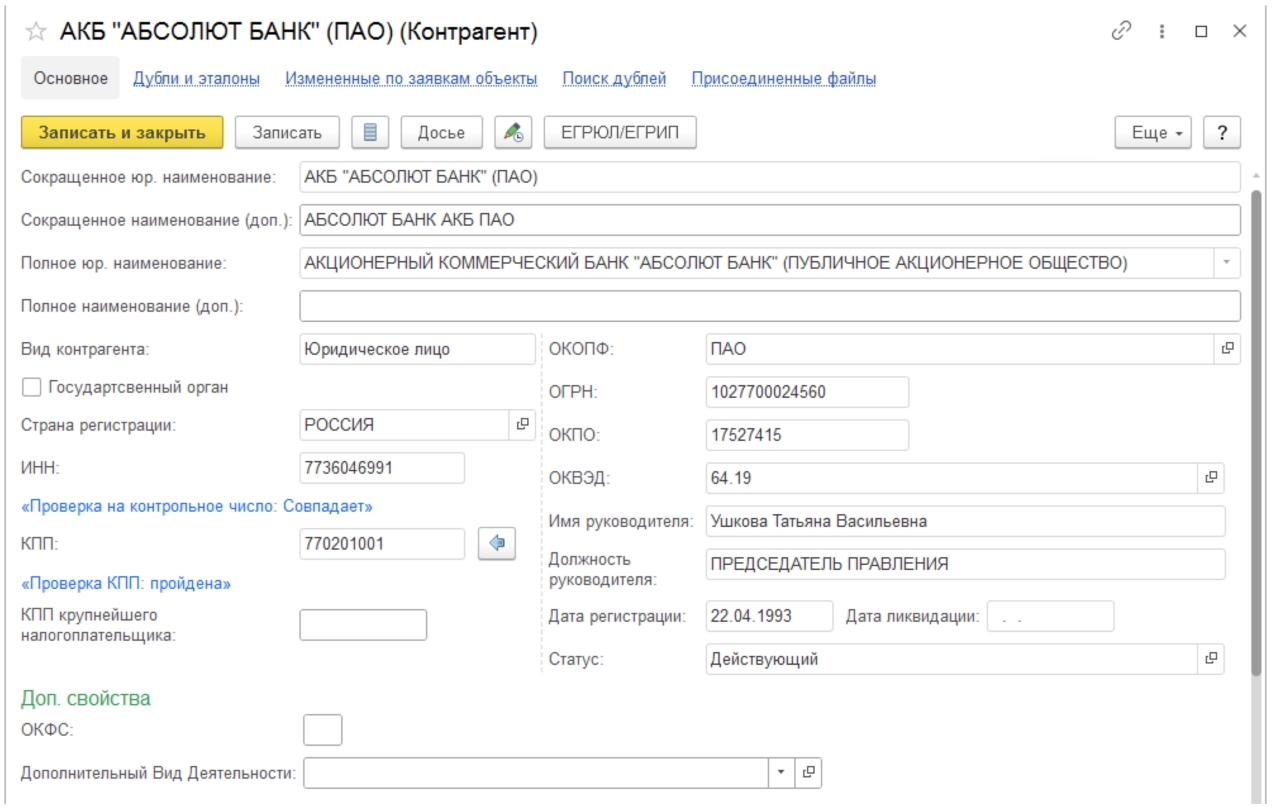This screenshot has height=808, width=1272.
Task: Click the pencil with clock icon button
Action: pos(514,132)
